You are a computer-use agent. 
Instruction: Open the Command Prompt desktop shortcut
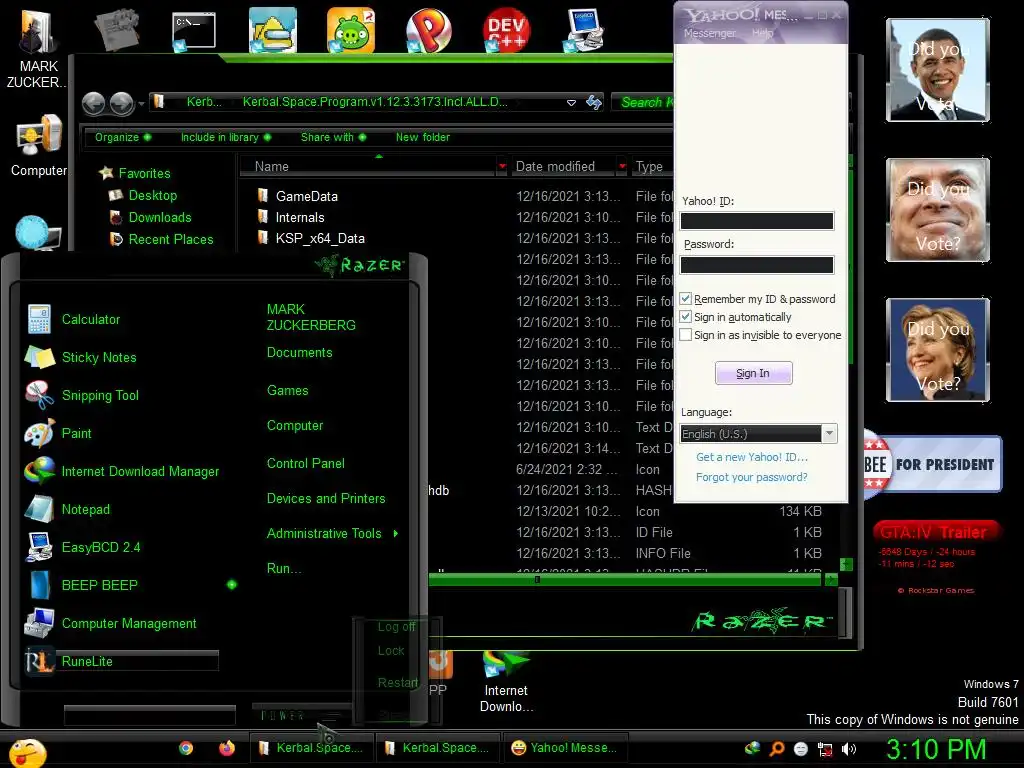point(194,30)
